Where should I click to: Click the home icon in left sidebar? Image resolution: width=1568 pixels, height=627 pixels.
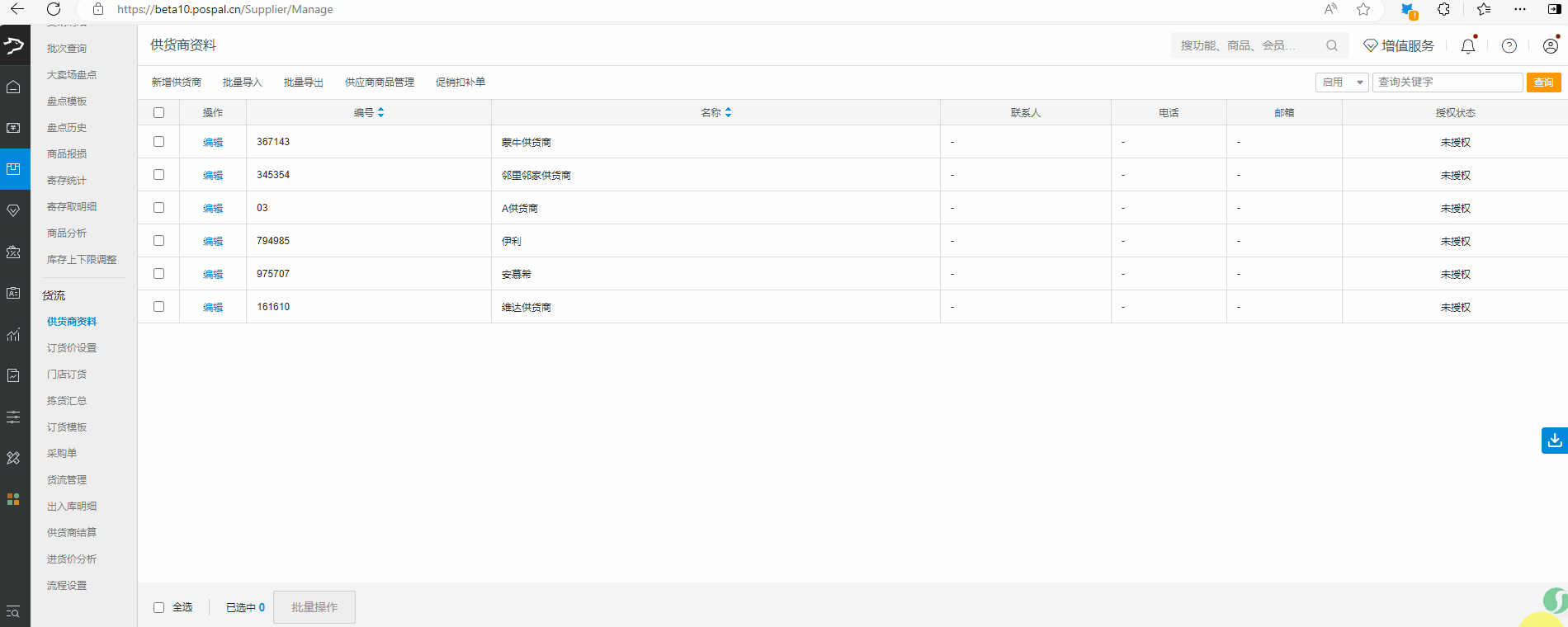14,87
